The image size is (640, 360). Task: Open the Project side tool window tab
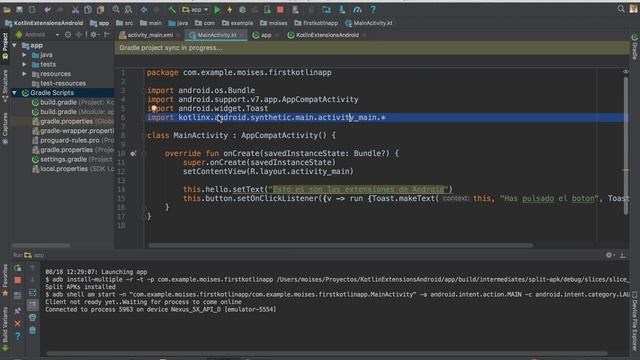[5, 46]
